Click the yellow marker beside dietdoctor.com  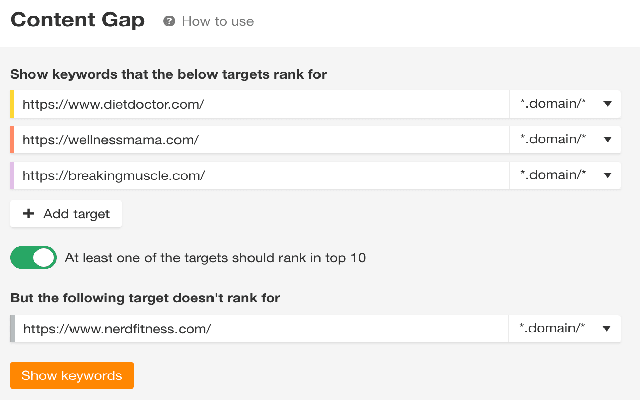[x=12, y=104]
